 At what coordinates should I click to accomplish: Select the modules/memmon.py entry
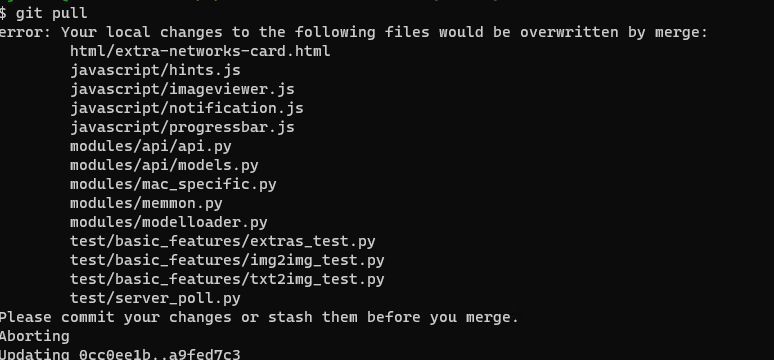coord(146,203)
